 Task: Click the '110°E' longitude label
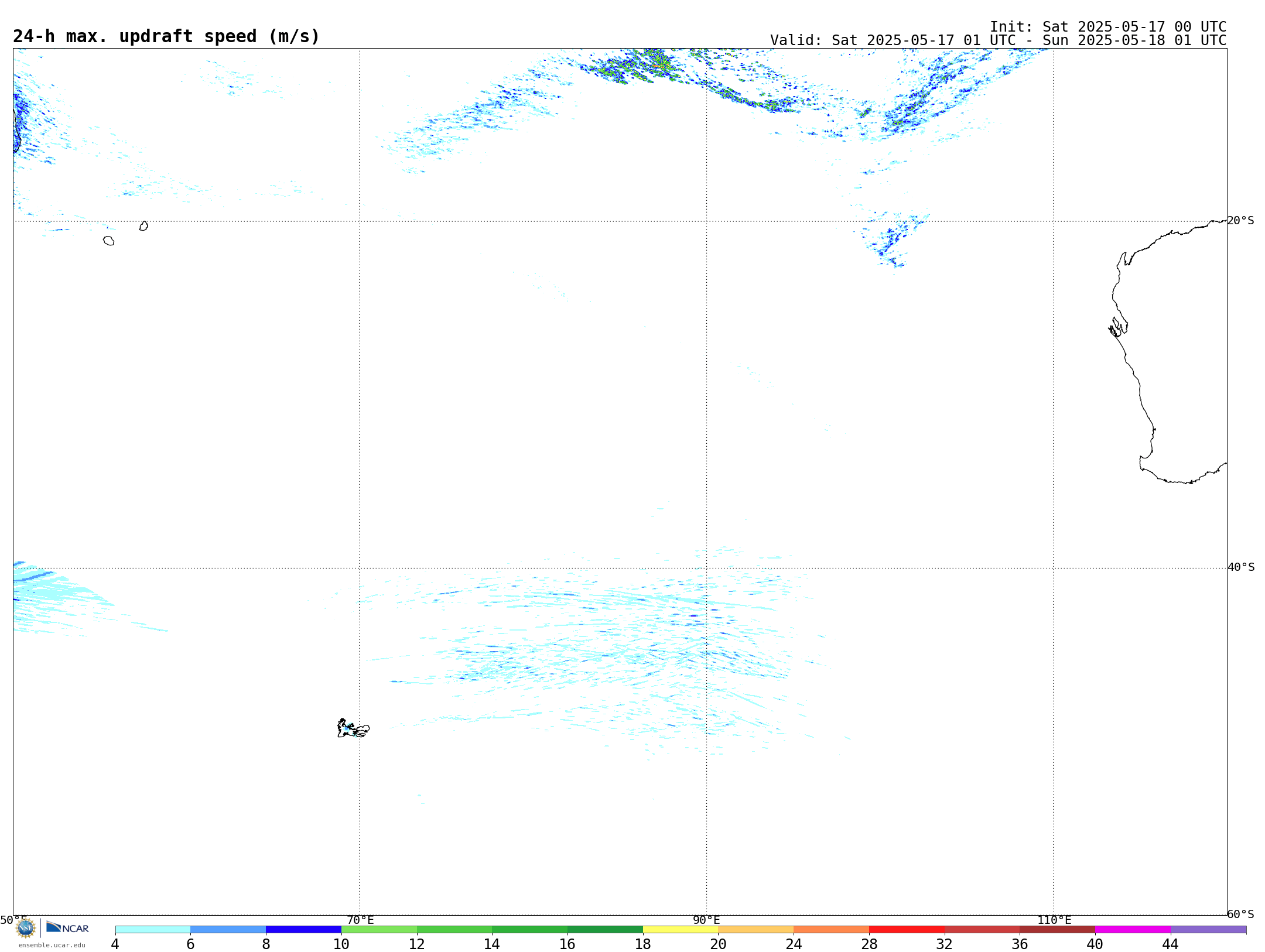pyautogui.click(x=1054, y=920)
